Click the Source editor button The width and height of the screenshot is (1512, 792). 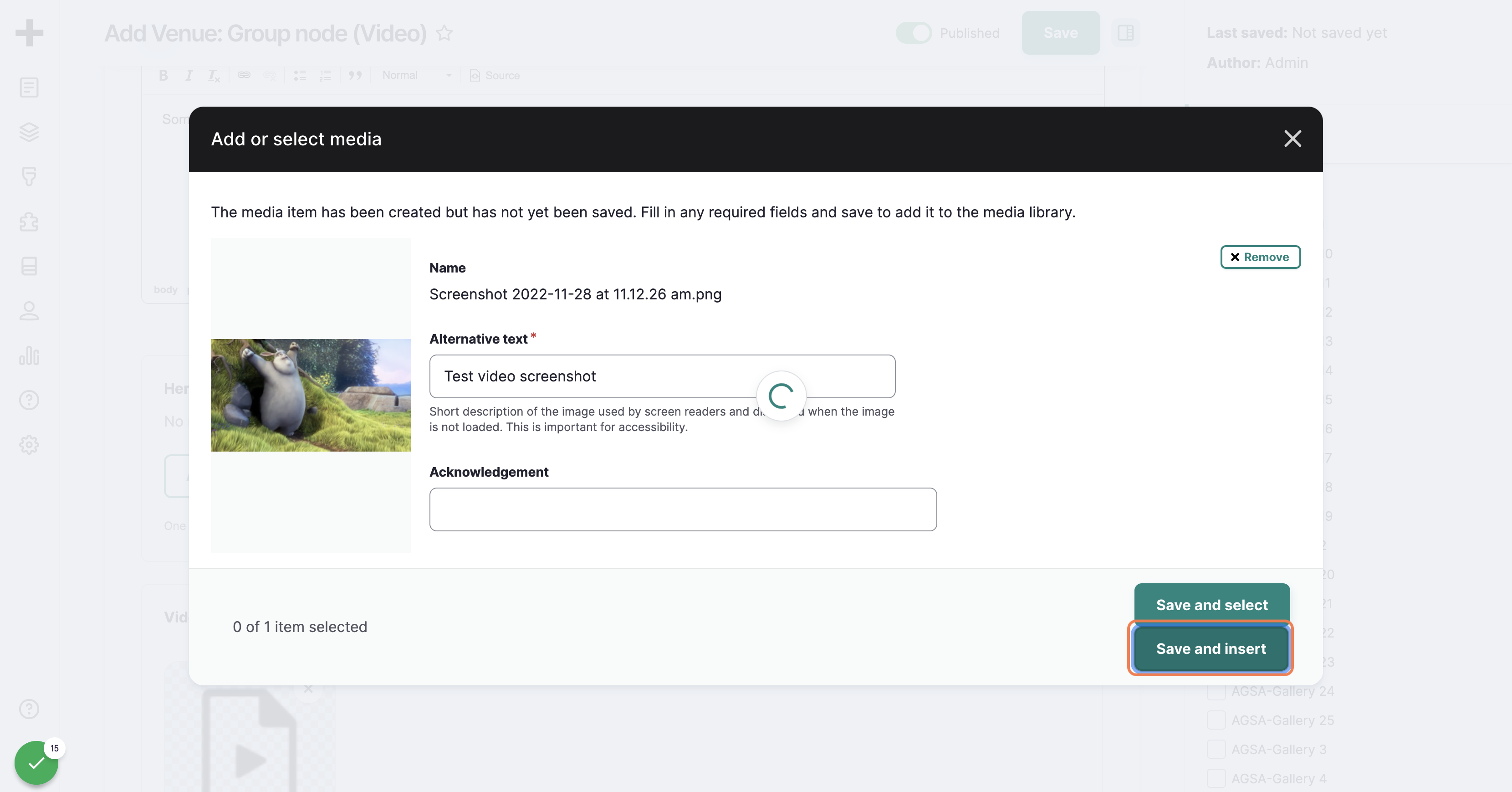(495, 75)
